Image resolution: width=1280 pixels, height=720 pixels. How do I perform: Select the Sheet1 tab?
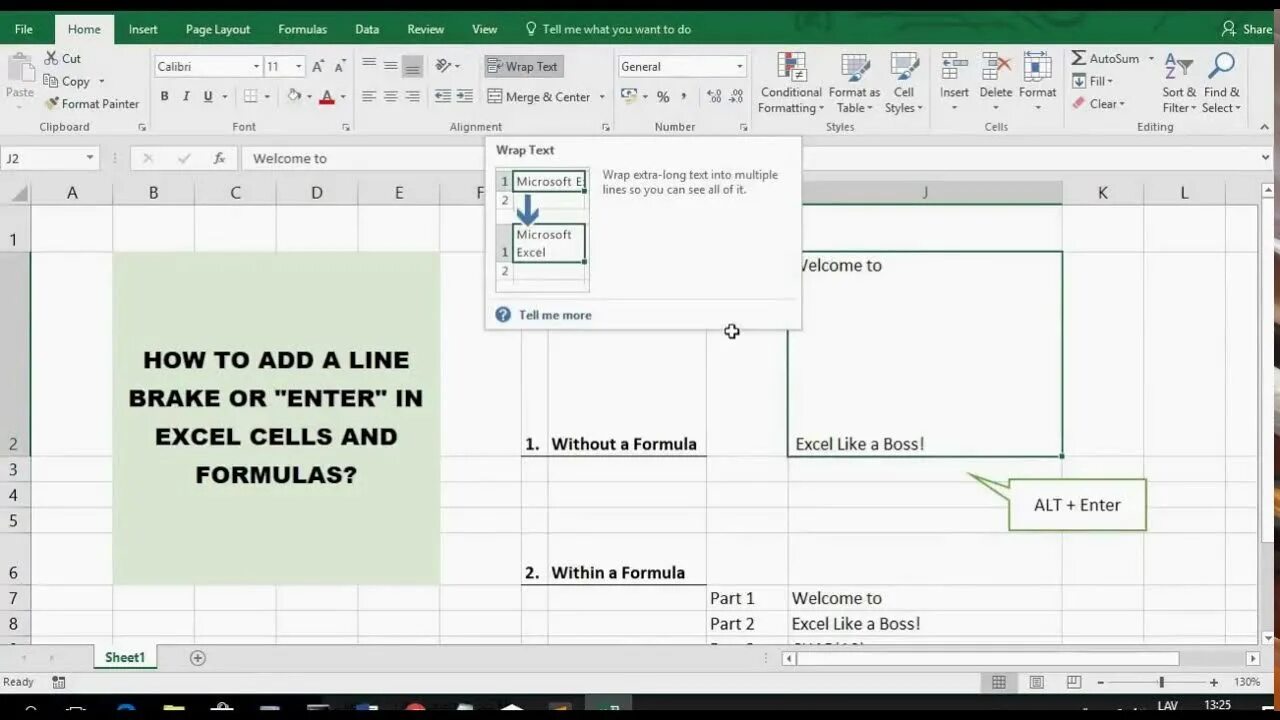click(125, 657)
